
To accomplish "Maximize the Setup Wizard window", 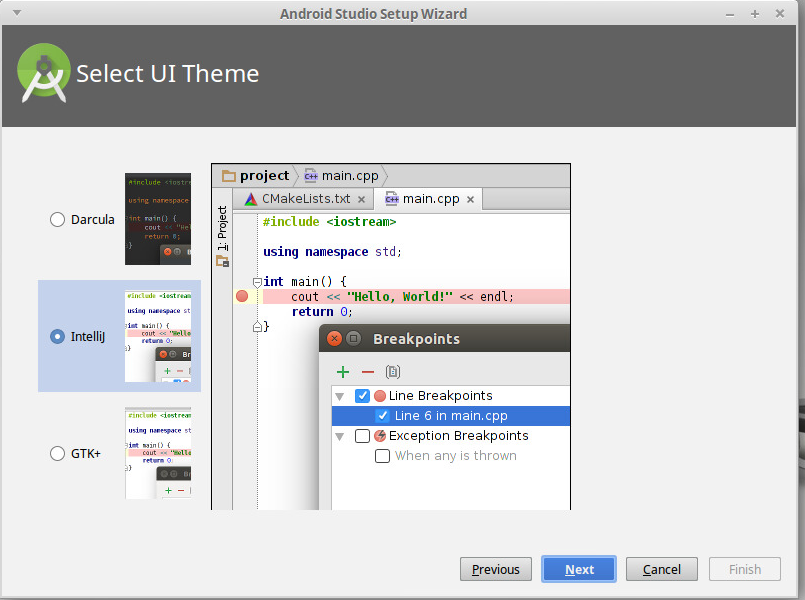I will point(755,14).
